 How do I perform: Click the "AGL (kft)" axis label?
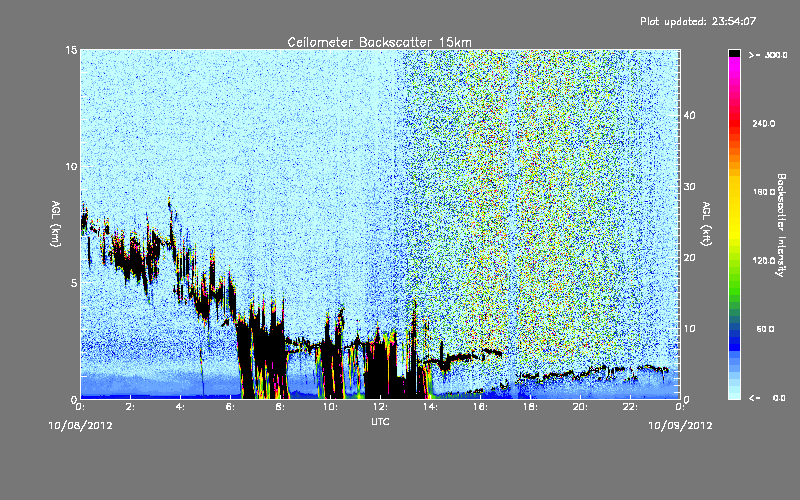click(706, 224)
